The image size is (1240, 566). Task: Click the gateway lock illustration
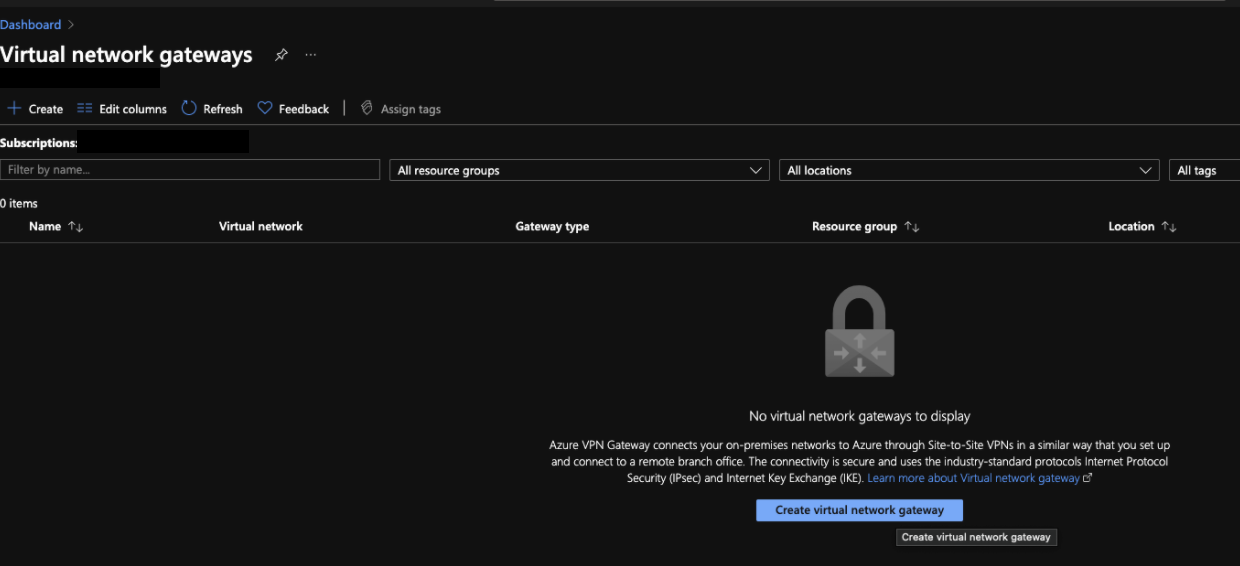[859, 332]
